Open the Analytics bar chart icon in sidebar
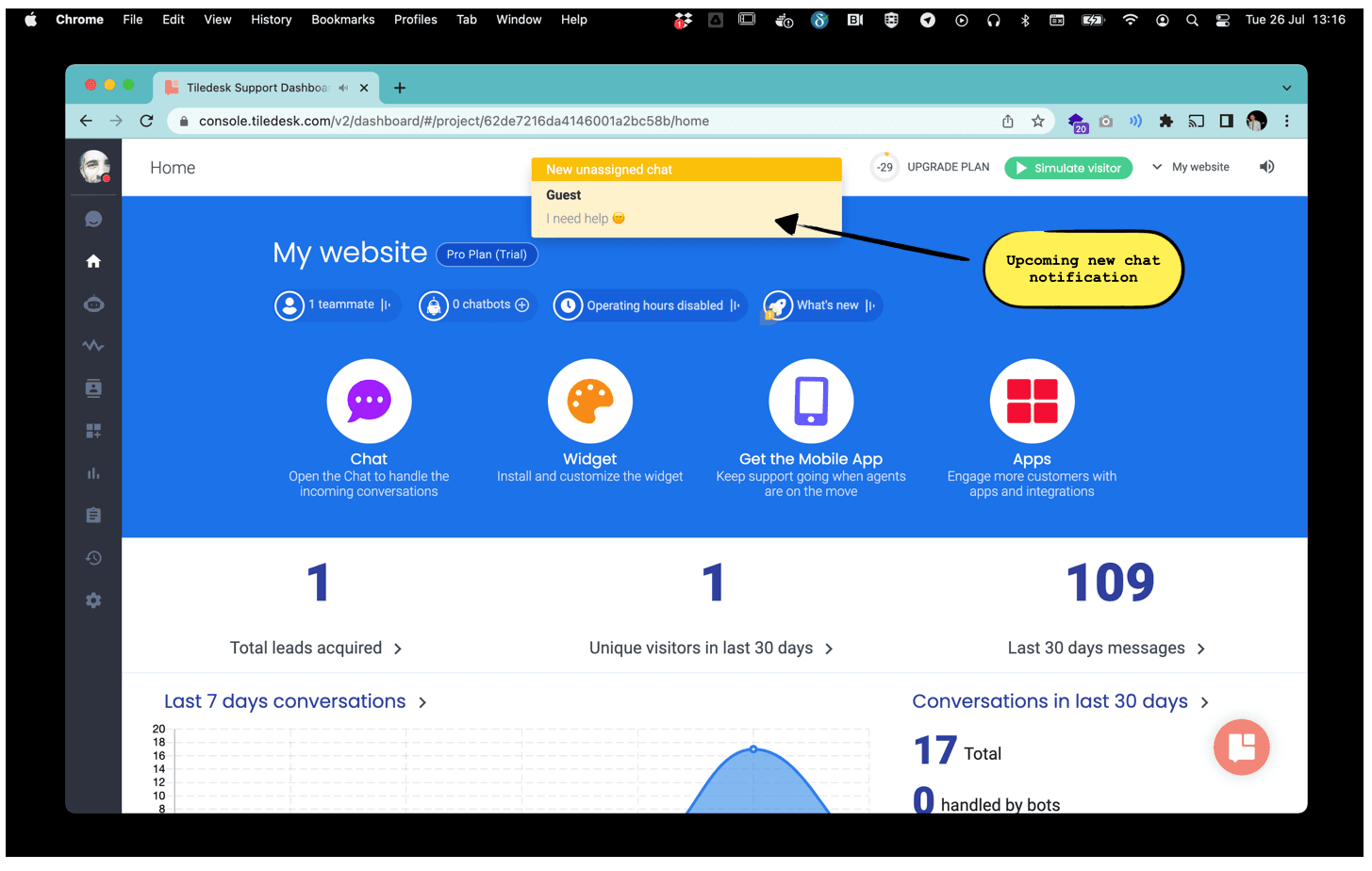This screenshot has width=1372, height=871. tap(93, 473)
